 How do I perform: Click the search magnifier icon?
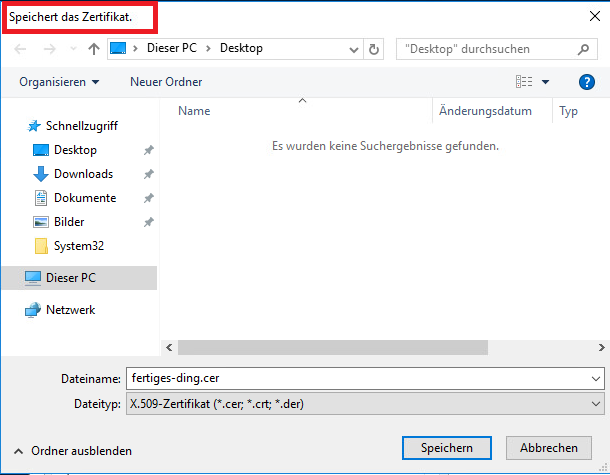[x=586, y=49]
